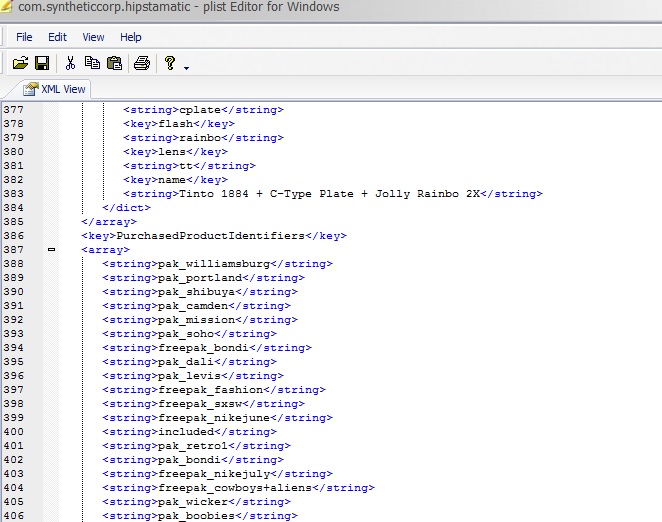Image resolution: width=662 pixels, height=522 pixels.
Task: Click the pak_williamsburg string
Action: coord(217,264)
